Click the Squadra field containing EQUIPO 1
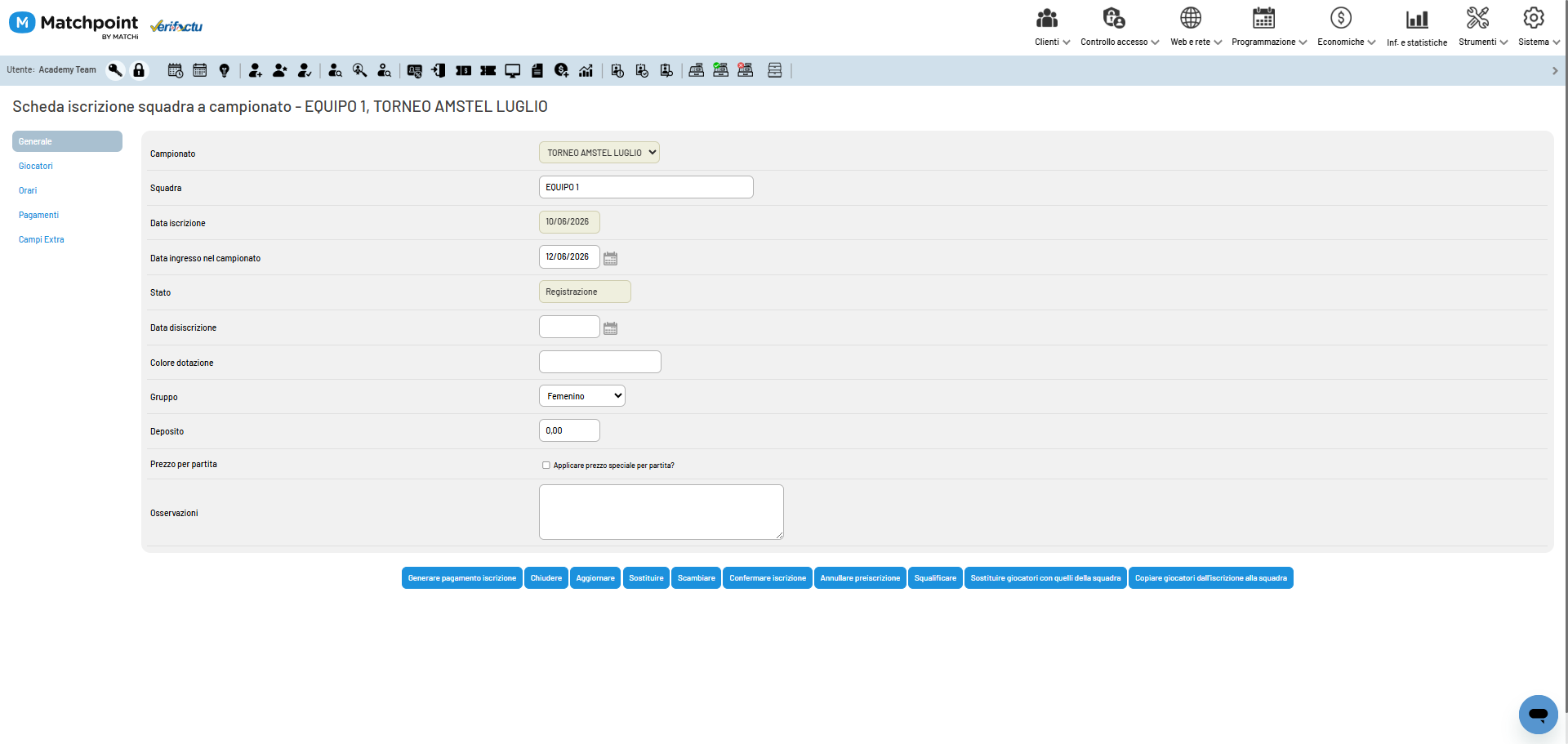This screenshot has width=1568, height=744. (646, 187)
